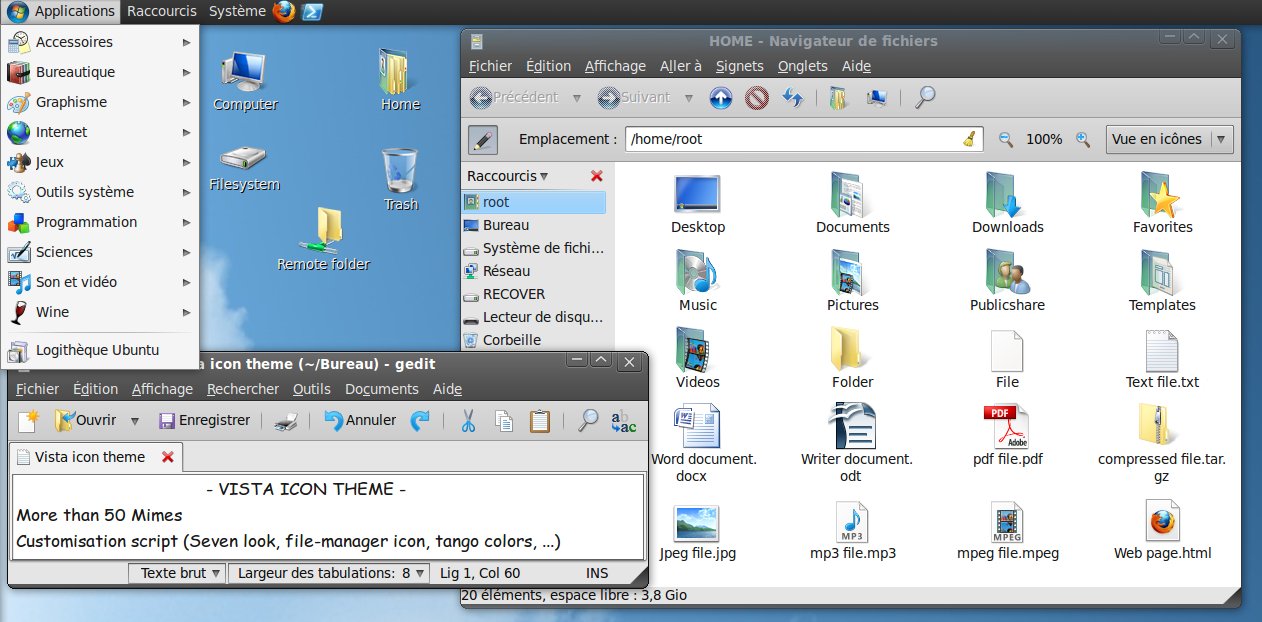This screenshot has height=622, width=1262.
Task: Click the Paste clipboard icon in gedit
Action: click(540, 421)
